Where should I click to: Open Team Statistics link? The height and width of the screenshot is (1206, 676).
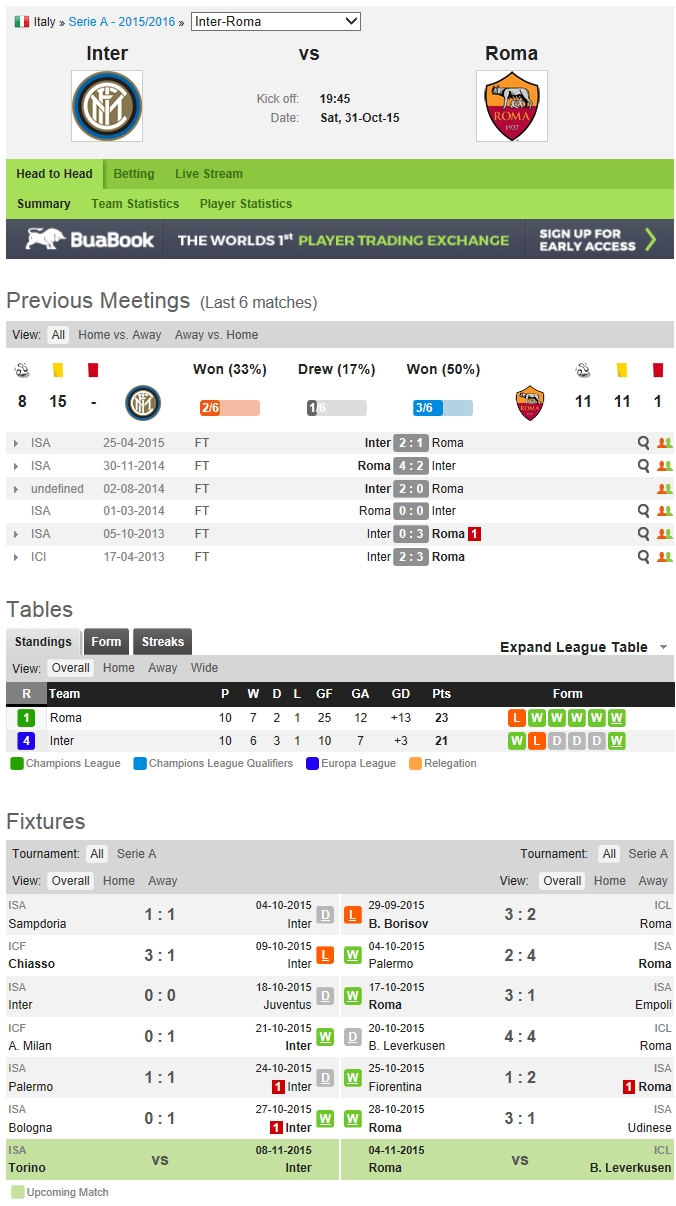(x=135, y=204)
